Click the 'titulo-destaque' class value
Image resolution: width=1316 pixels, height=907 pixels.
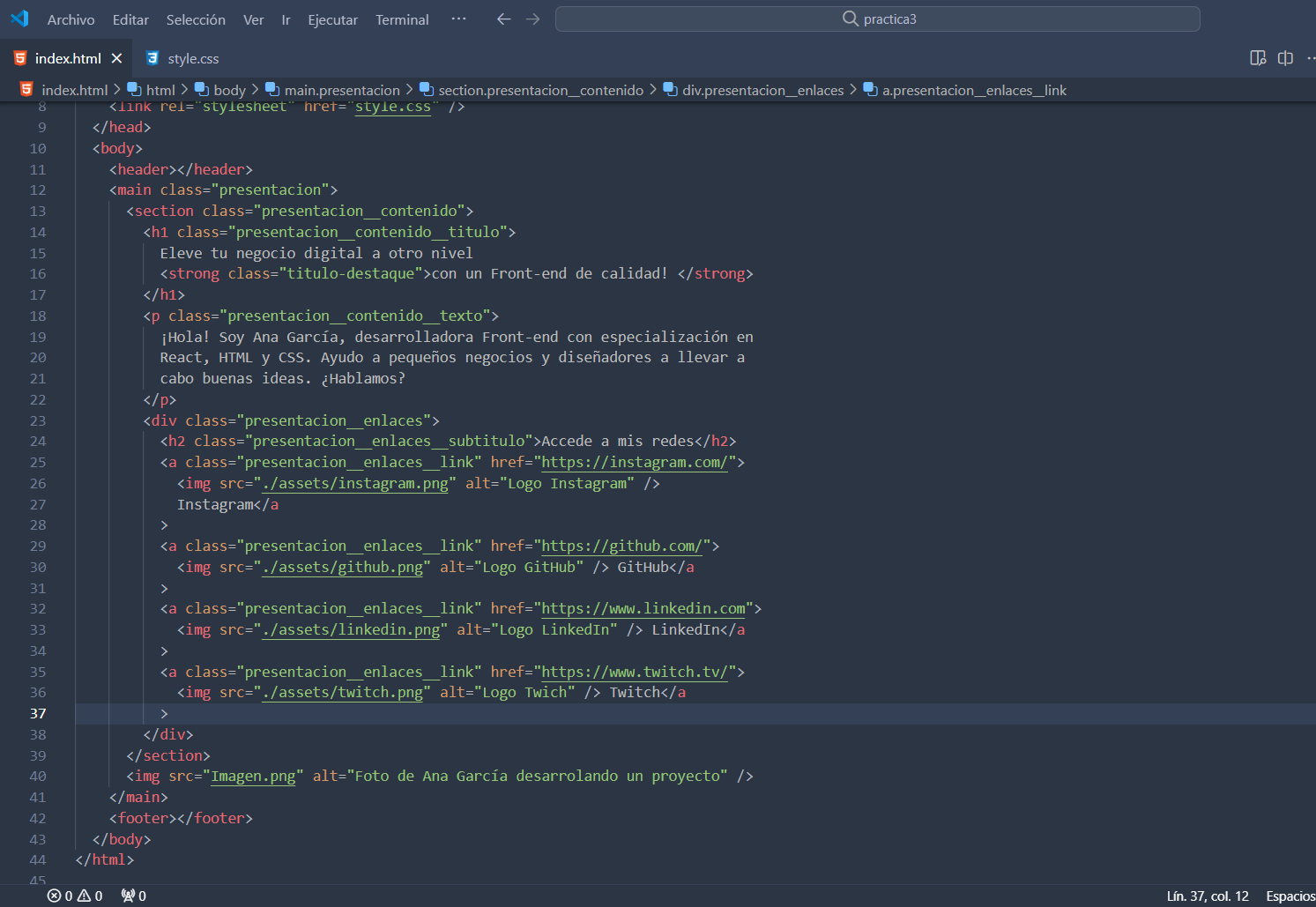point(351,273)
